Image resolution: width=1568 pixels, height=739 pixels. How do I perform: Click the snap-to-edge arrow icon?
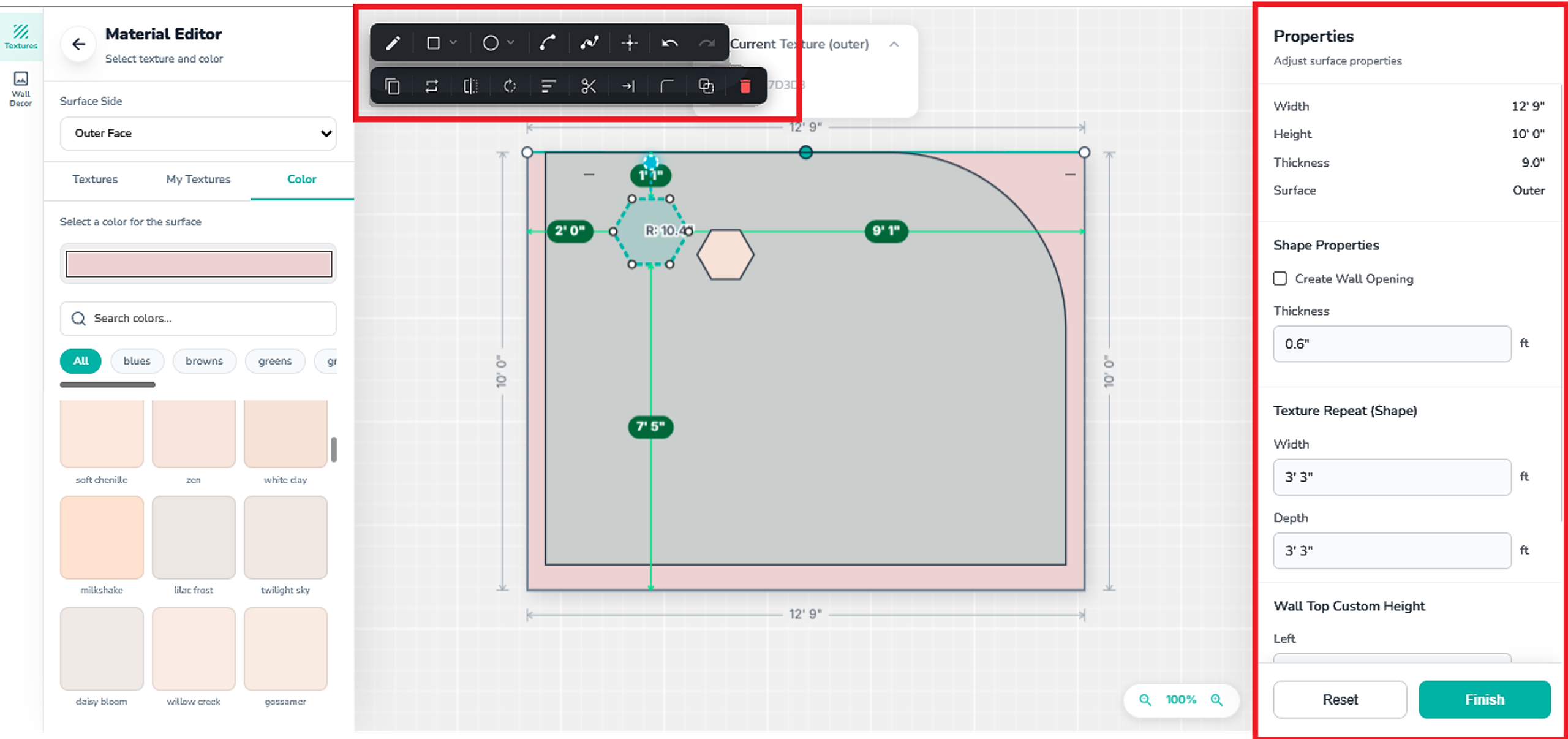(x=628, y=86)
